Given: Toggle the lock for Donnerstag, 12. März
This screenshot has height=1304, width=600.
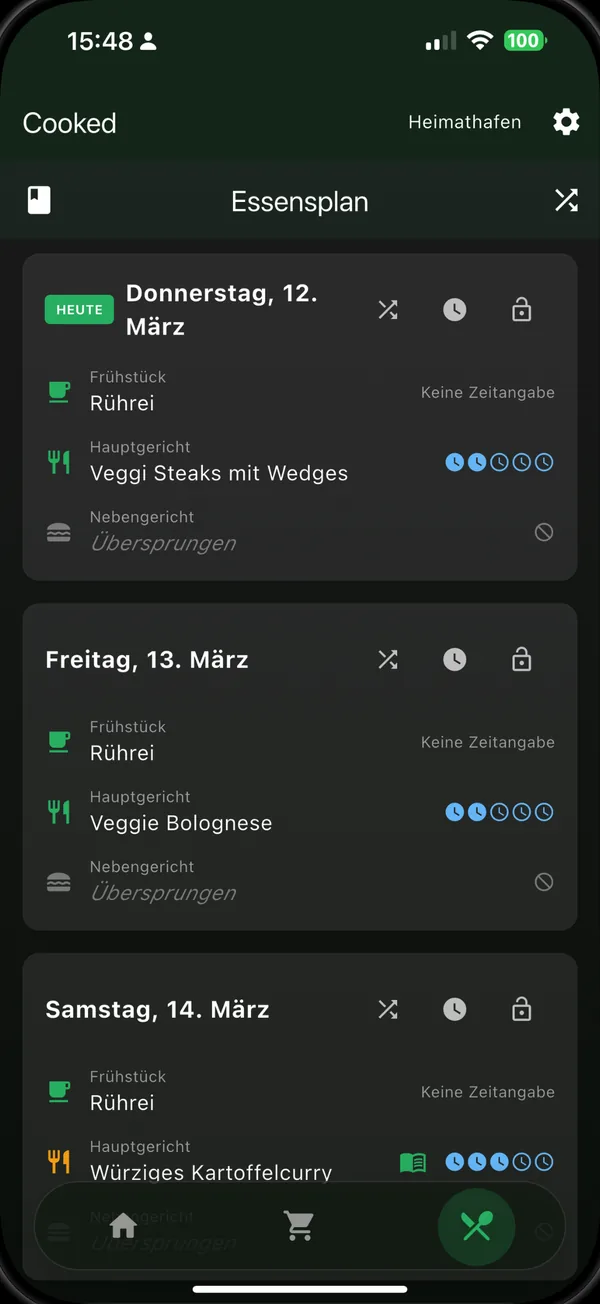Looking at the screenshot, I should click(x=521, y=310).
